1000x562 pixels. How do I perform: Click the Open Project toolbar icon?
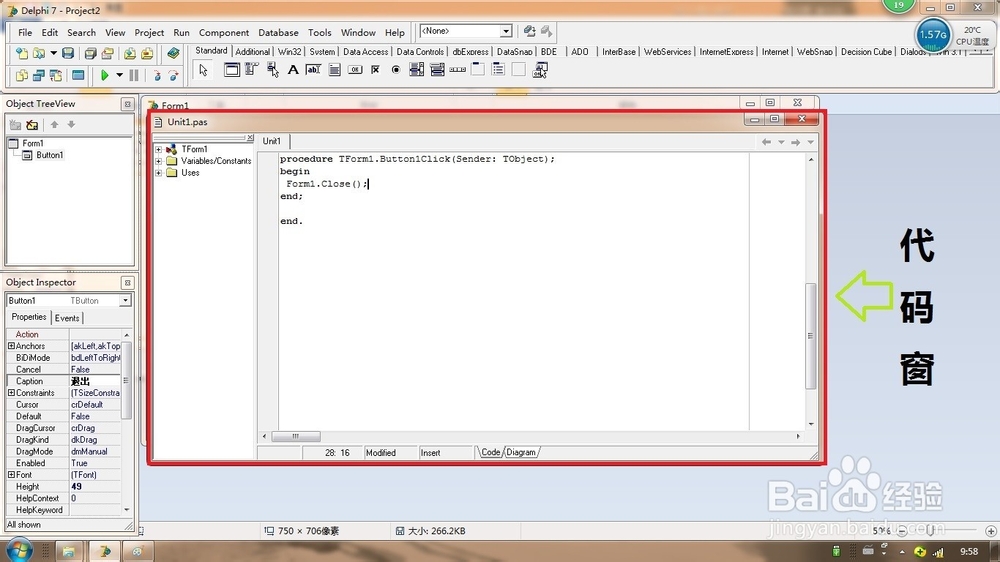click(x=108, y=54)
